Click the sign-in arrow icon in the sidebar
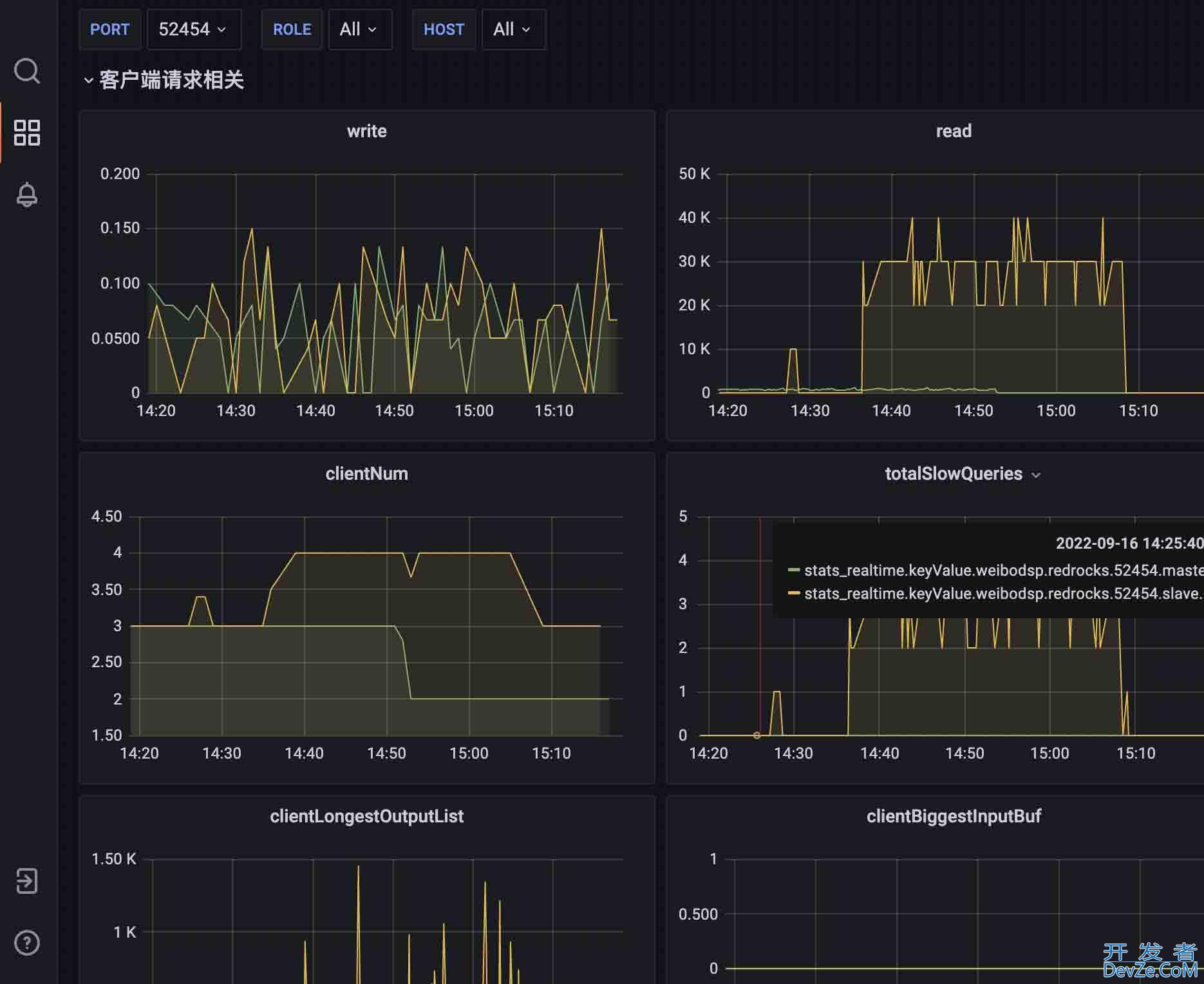Image resolution: width=1204 pixels, height=984 pixels. point(27,880)
